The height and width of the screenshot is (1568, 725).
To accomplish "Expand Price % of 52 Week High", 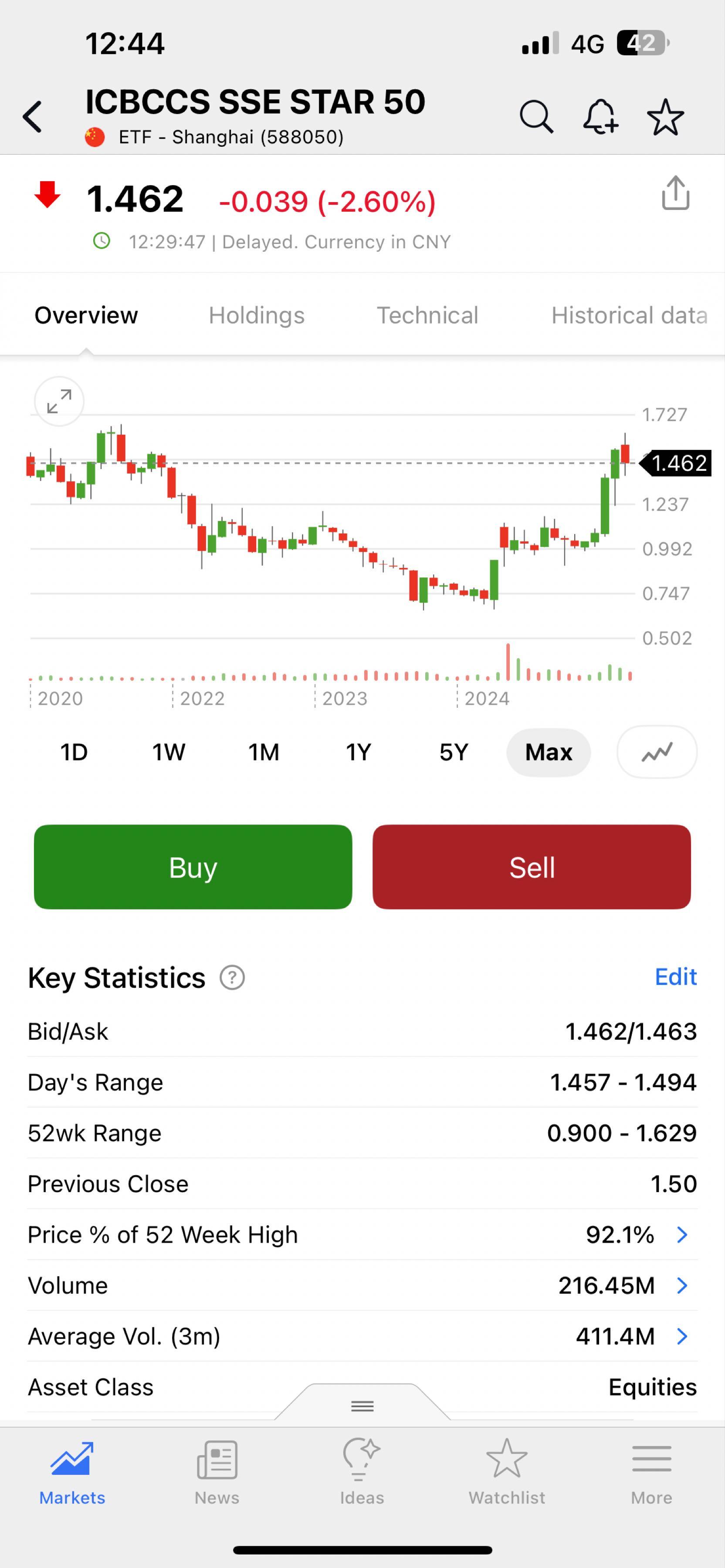I will pyautogui.click(x=682, y=1235).
